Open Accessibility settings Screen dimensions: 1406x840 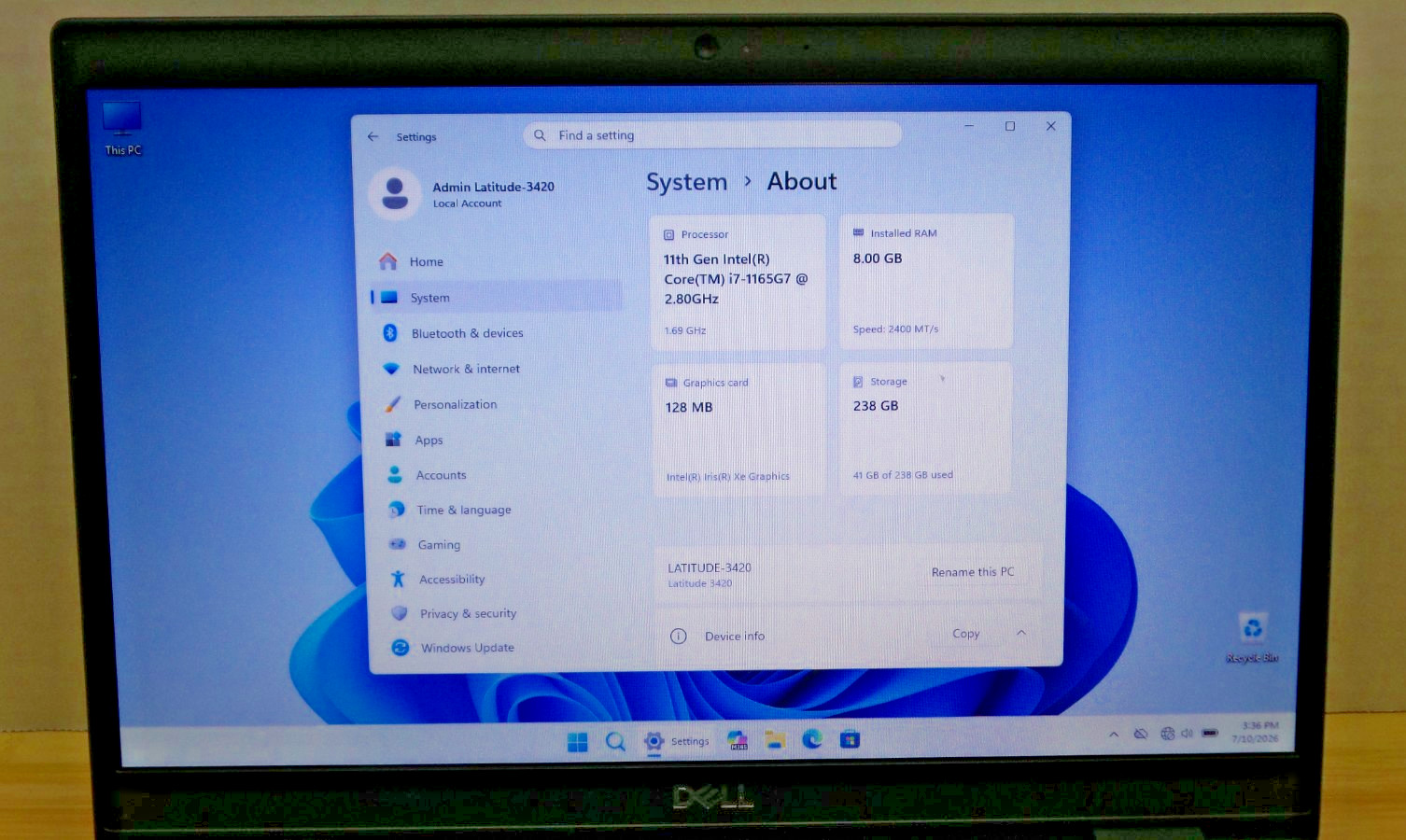tap(503, 579)
